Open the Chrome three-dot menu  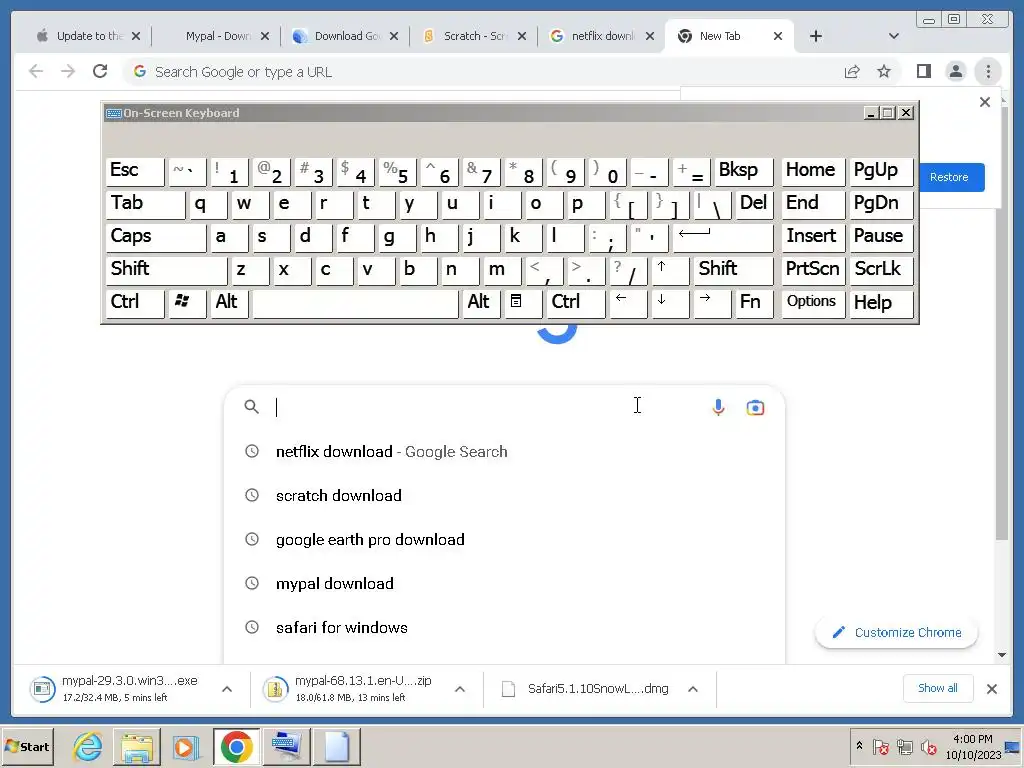(x=988, y=71)
